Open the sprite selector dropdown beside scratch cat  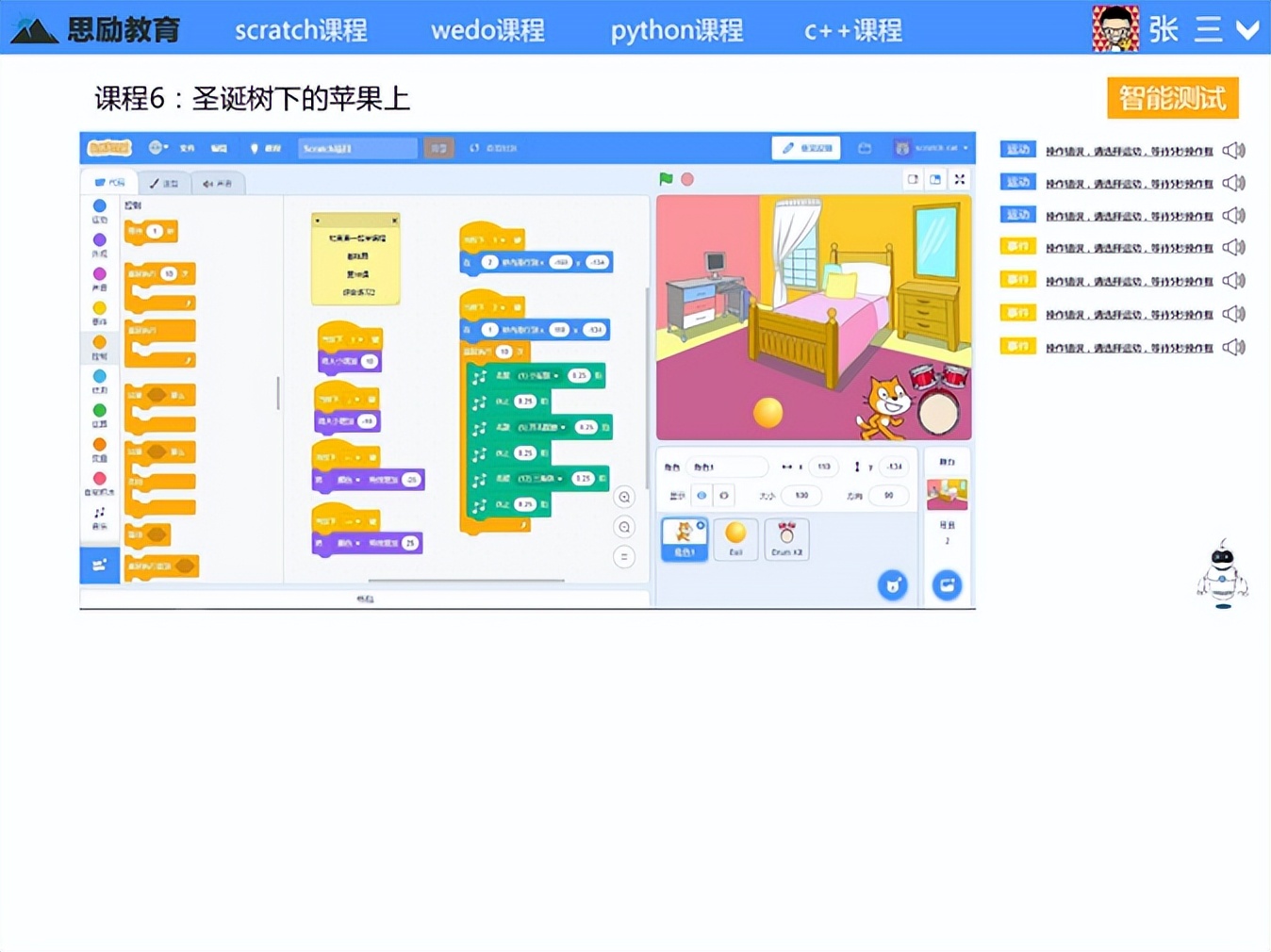click(x=966, y=148)
